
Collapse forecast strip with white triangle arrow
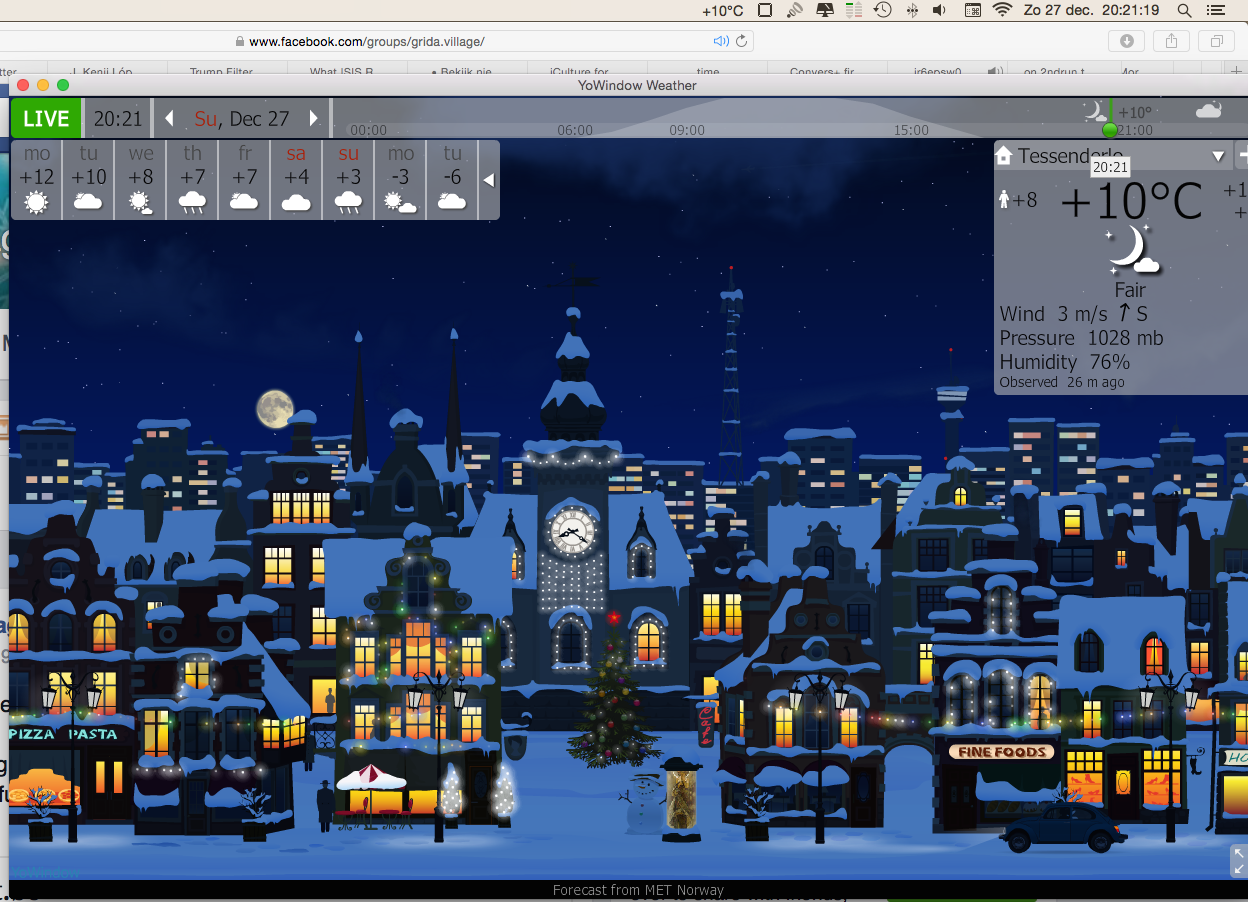[489, 180]
